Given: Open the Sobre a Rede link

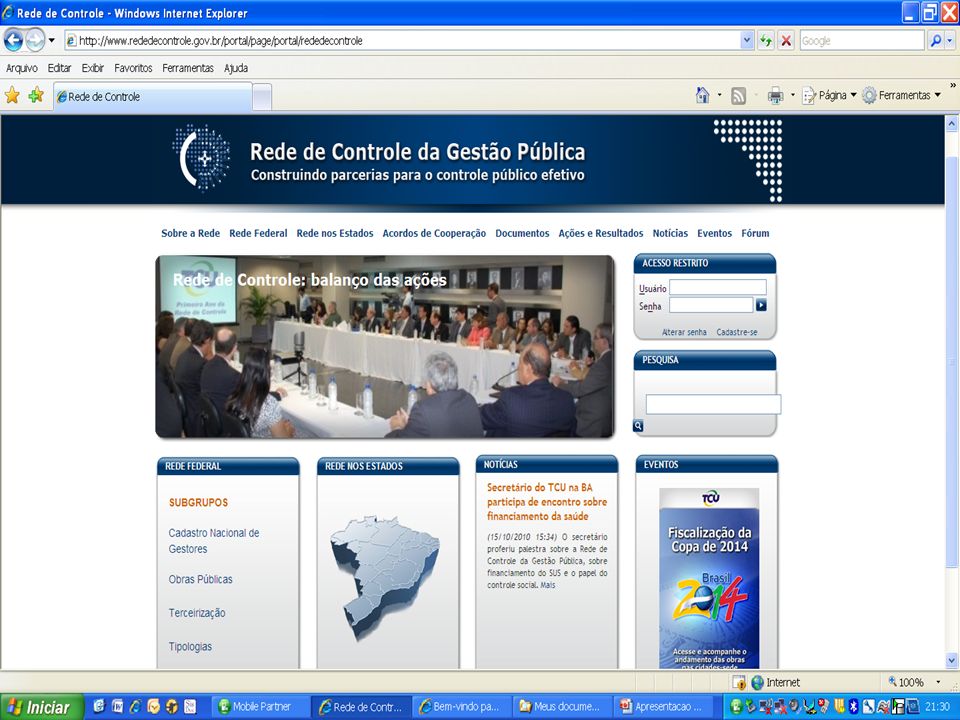Looking at the screenshot, I should [190, 233].
